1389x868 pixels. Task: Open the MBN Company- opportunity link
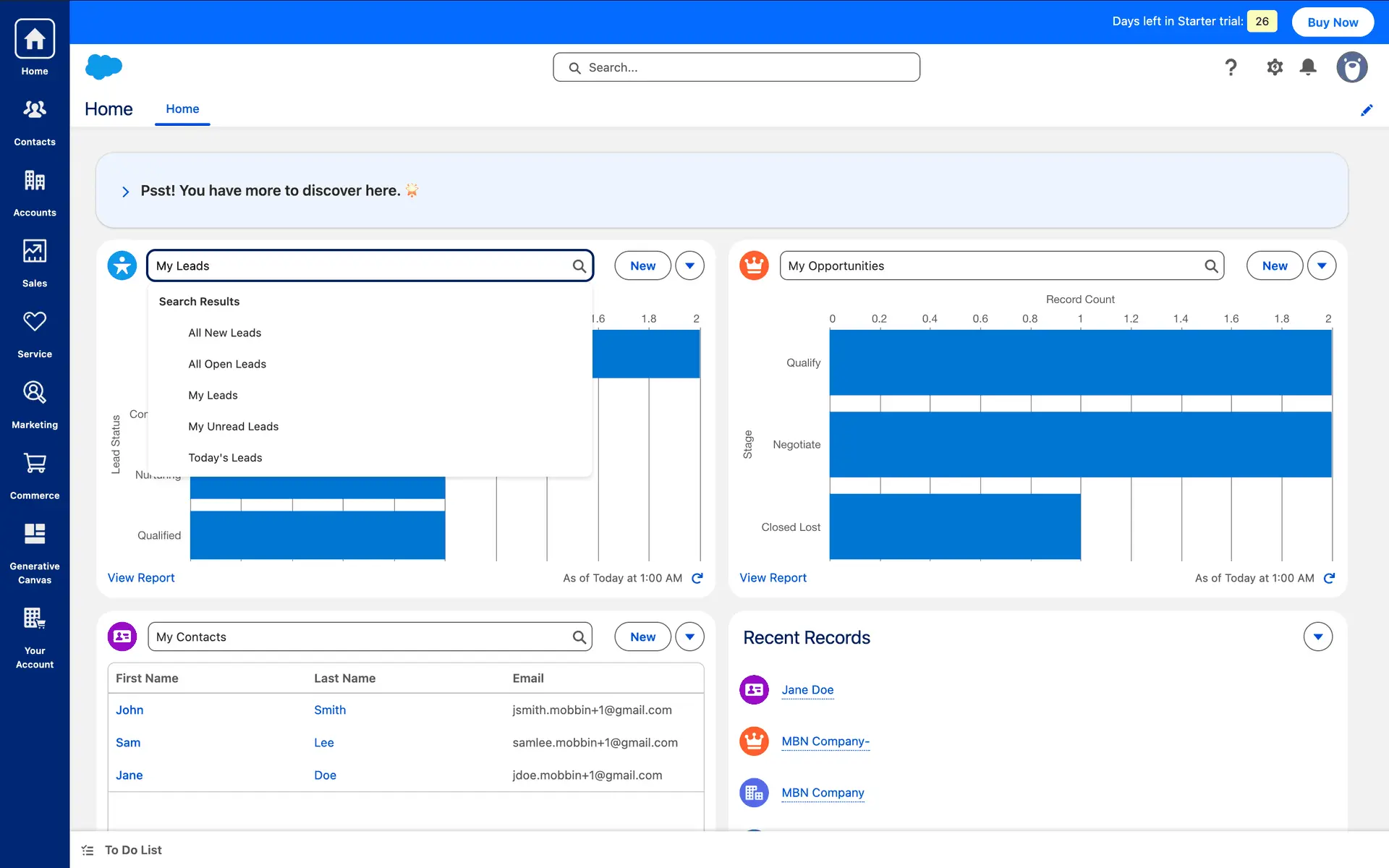click(825, 741)
